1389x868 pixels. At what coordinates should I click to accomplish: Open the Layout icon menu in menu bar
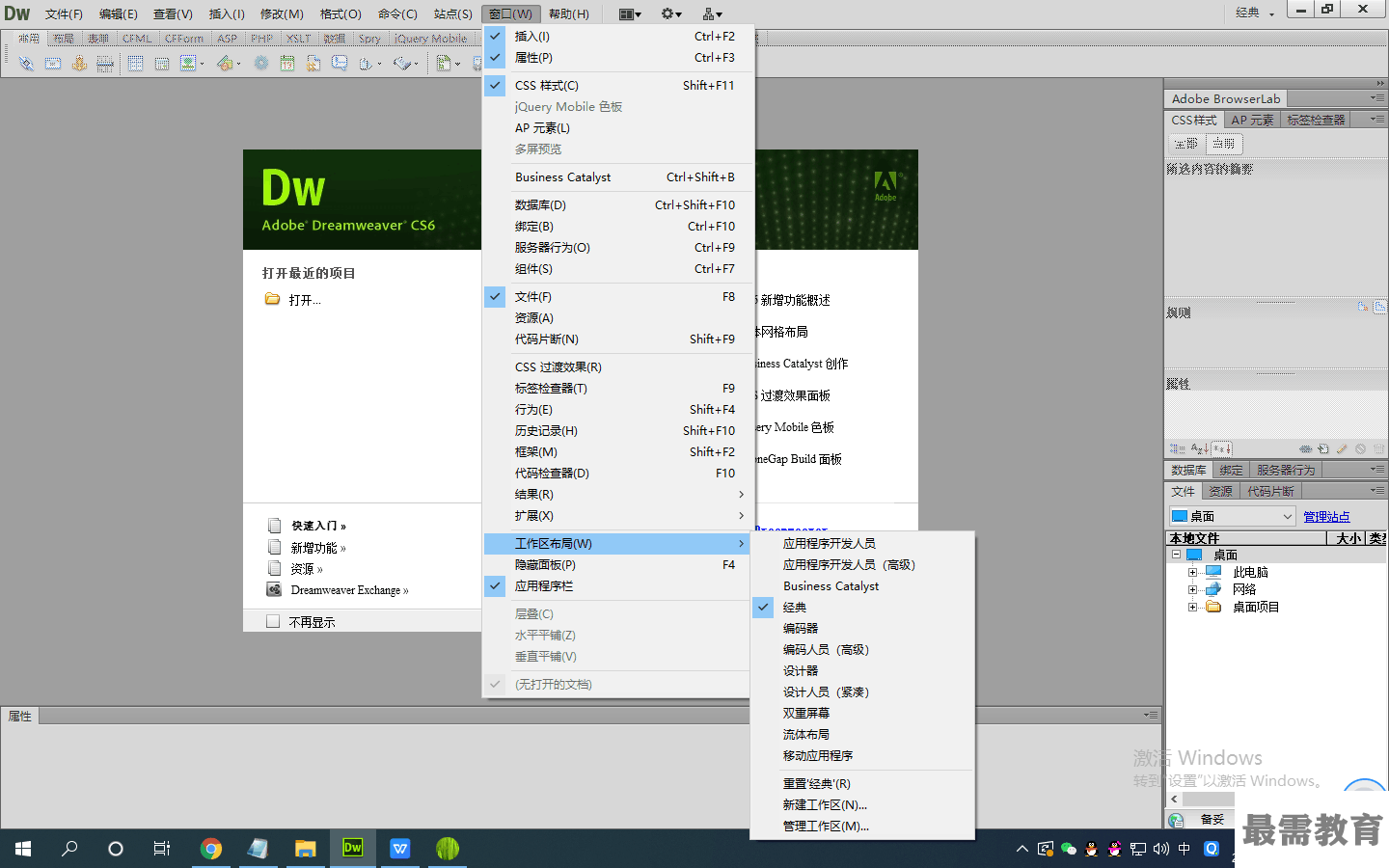pos(630,14)
